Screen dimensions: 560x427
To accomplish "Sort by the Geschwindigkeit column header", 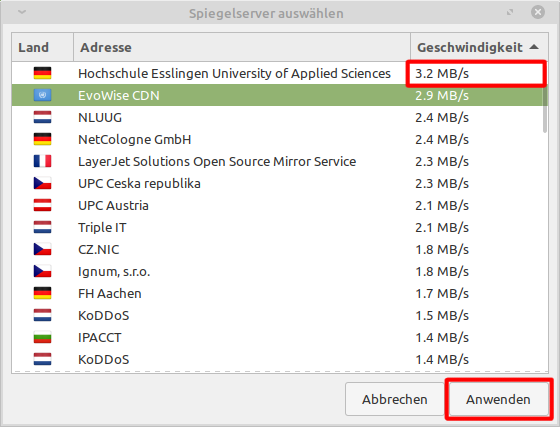I will click(x=479, y=47).
